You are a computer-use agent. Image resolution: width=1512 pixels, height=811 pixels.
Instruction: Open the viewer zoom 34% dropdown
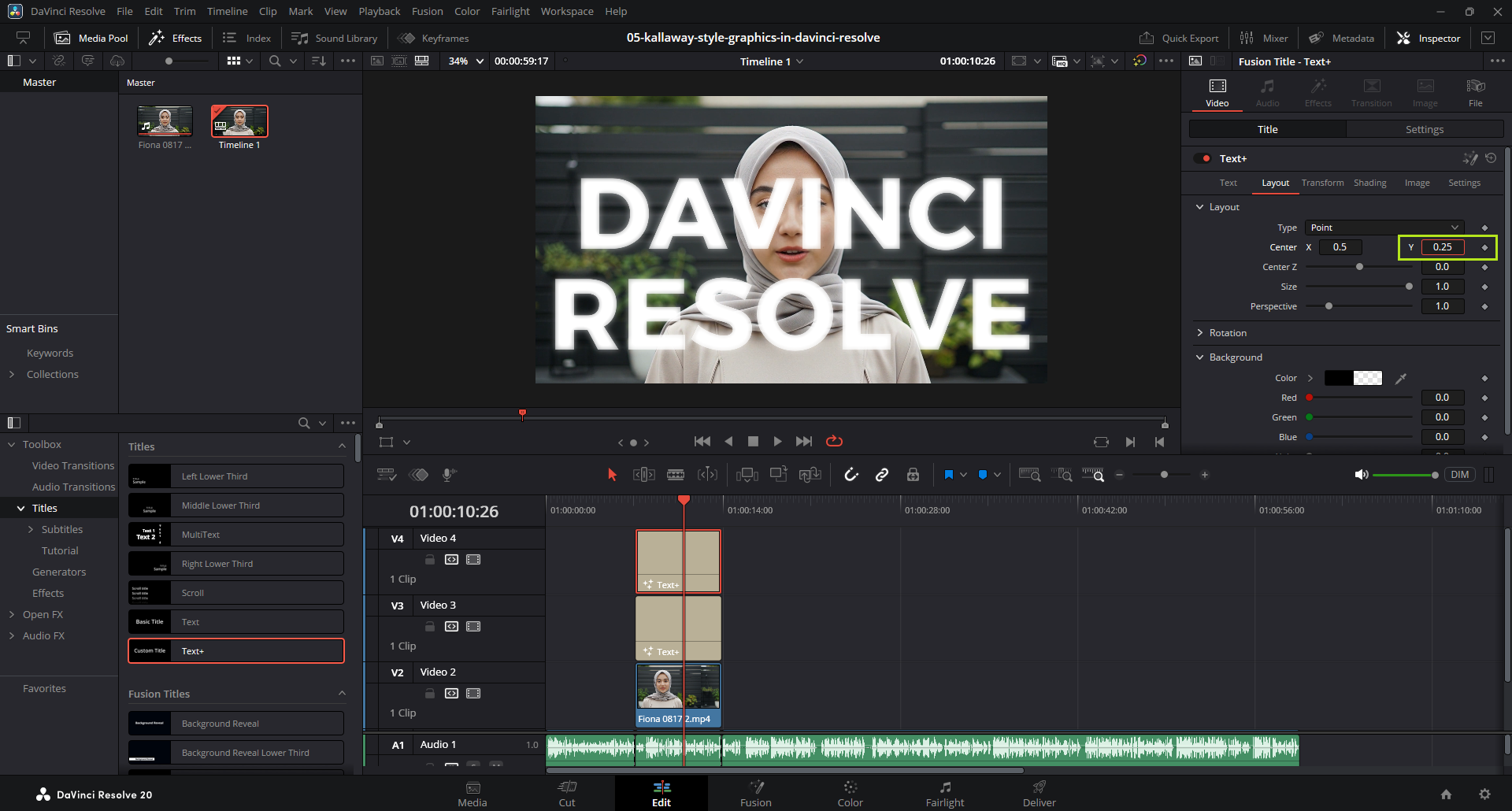pyautogui.click(x=466, y=61)
